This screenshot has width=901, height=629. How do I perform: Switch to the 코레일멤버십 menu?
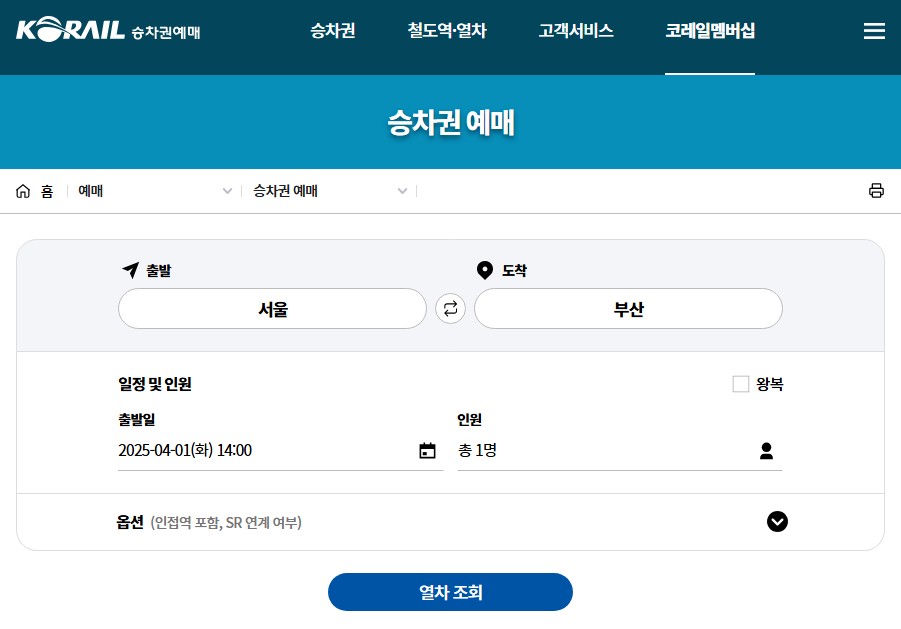click(x=710, y=30)
